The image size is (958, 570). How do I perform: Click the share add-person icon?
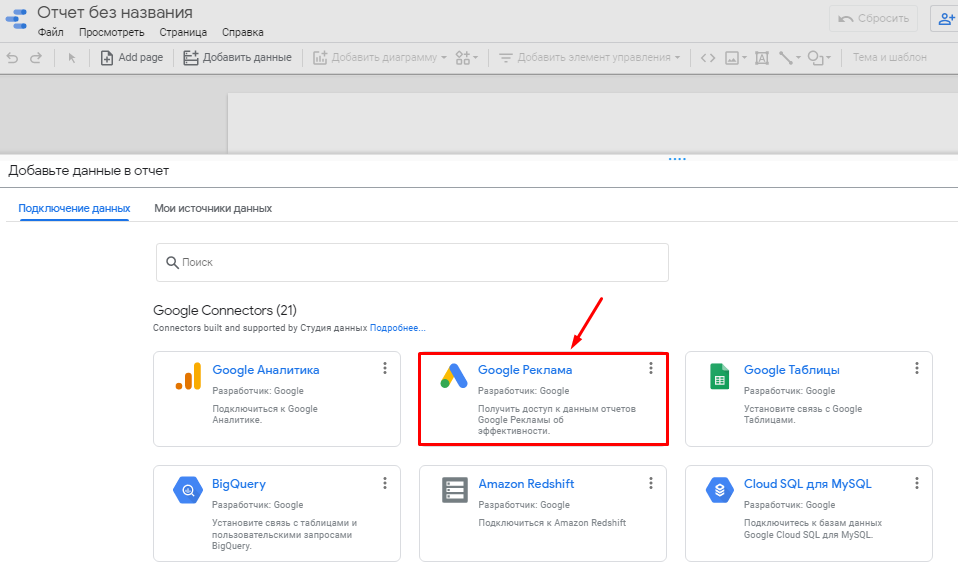(x=945, y=18)
